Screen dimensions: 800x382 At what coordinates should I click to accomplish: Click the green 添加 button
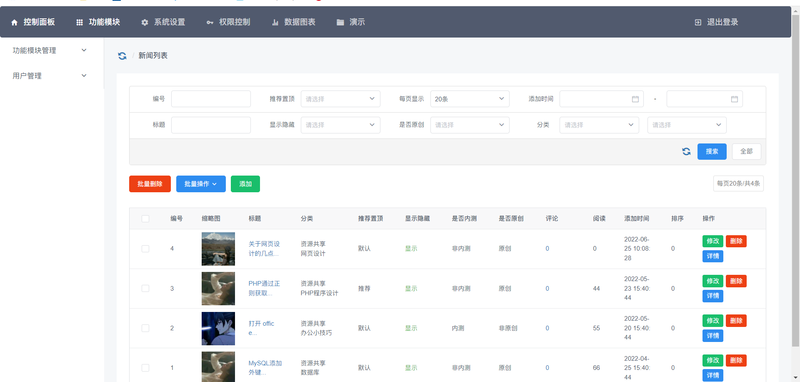coord(245,184)
